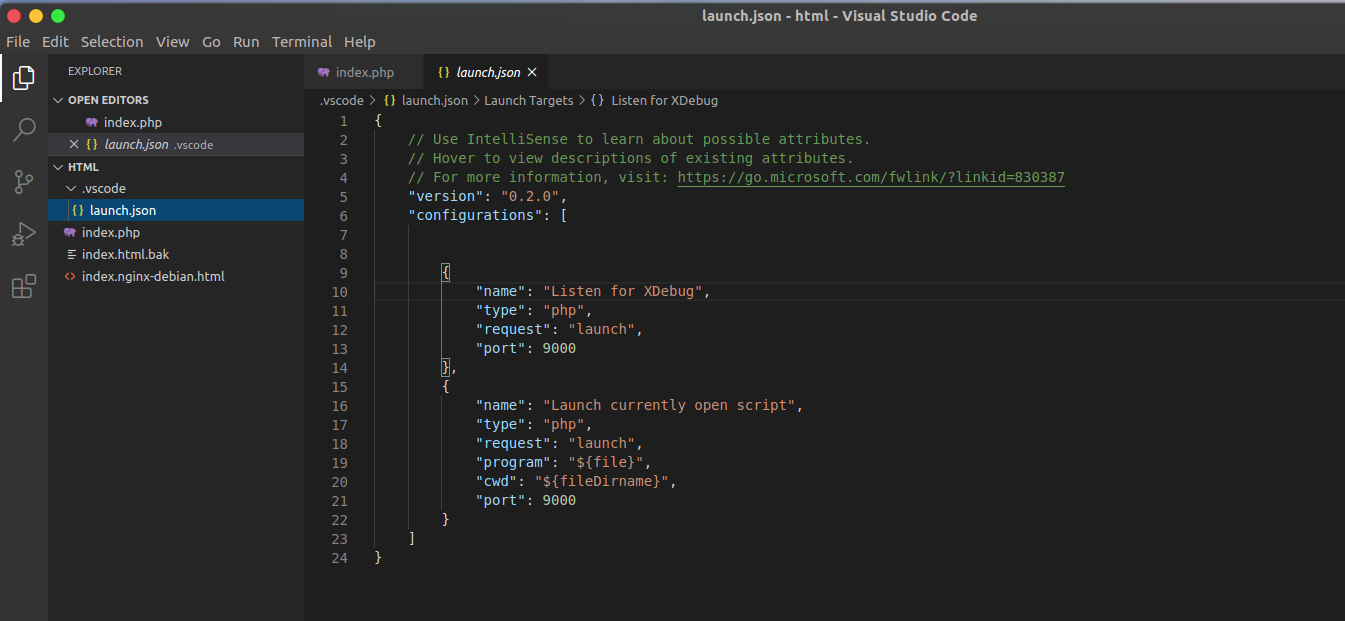1345x621 pixels.
Task: Click line number 15 in gutter
Action: coord(339,386)
